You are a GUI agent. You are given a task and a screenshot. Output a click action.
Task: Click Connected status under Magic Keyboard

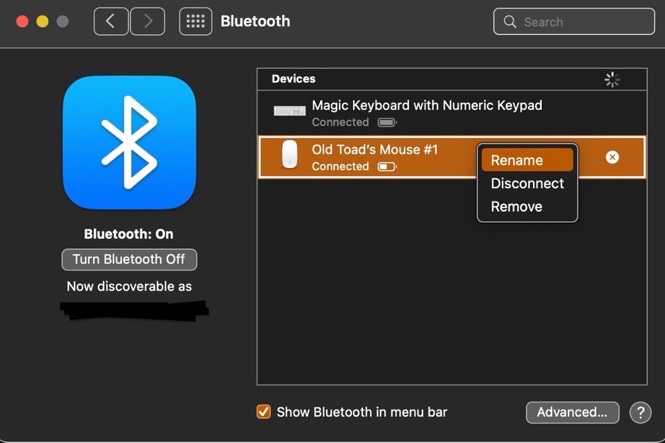pos(340,123)
